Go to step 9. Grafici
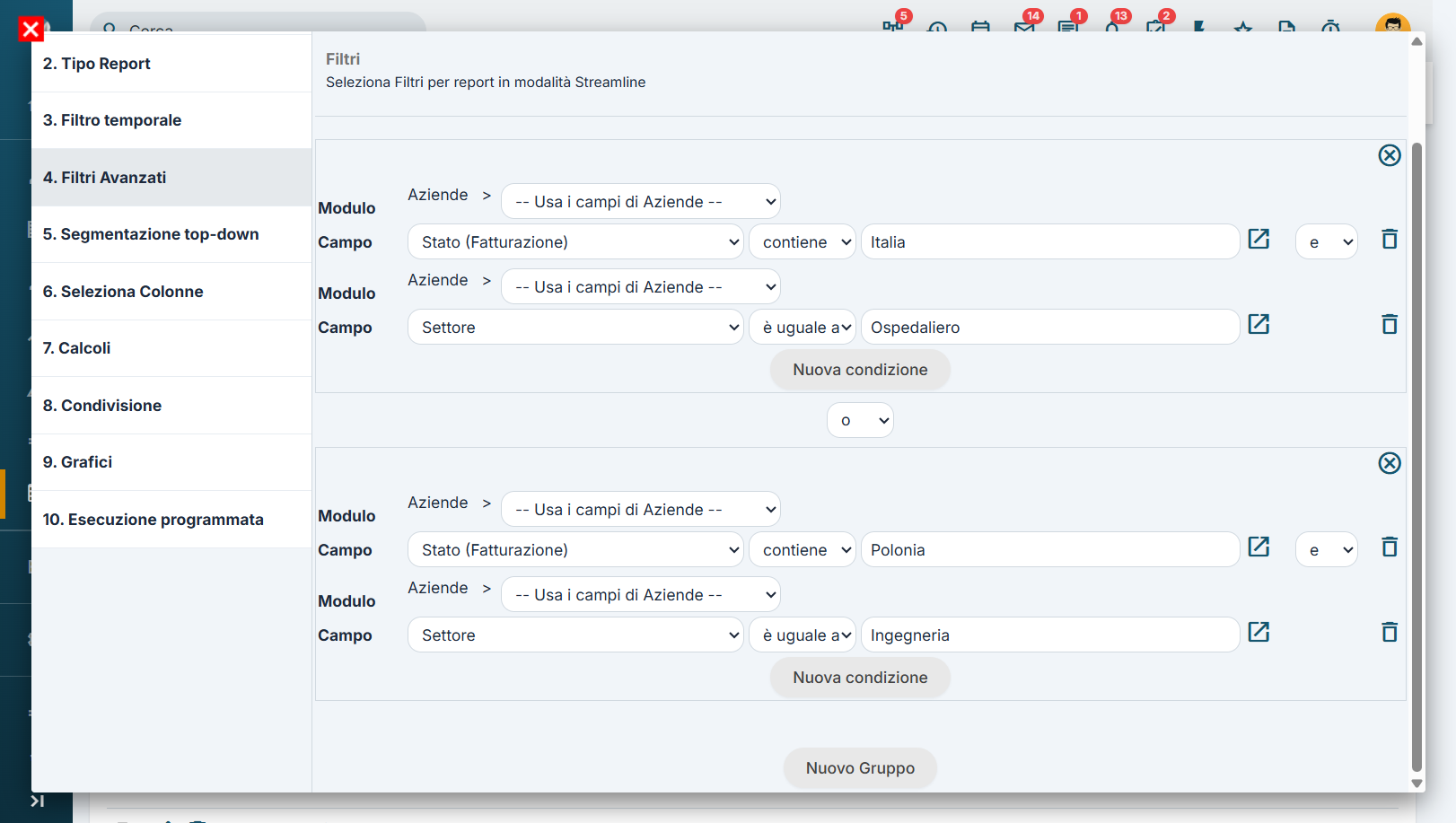This screenshot has height=823, width=1456. [171, 462]
